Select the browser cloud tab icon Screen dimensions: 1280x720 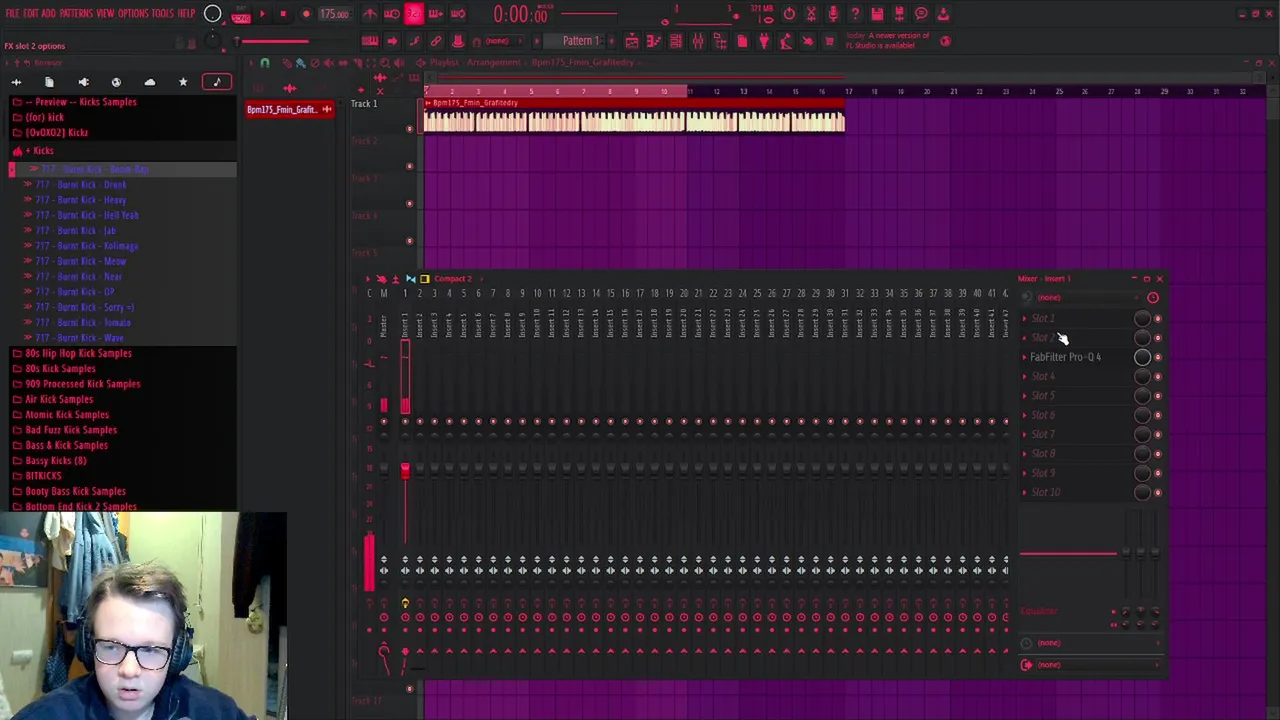[150, 82]
